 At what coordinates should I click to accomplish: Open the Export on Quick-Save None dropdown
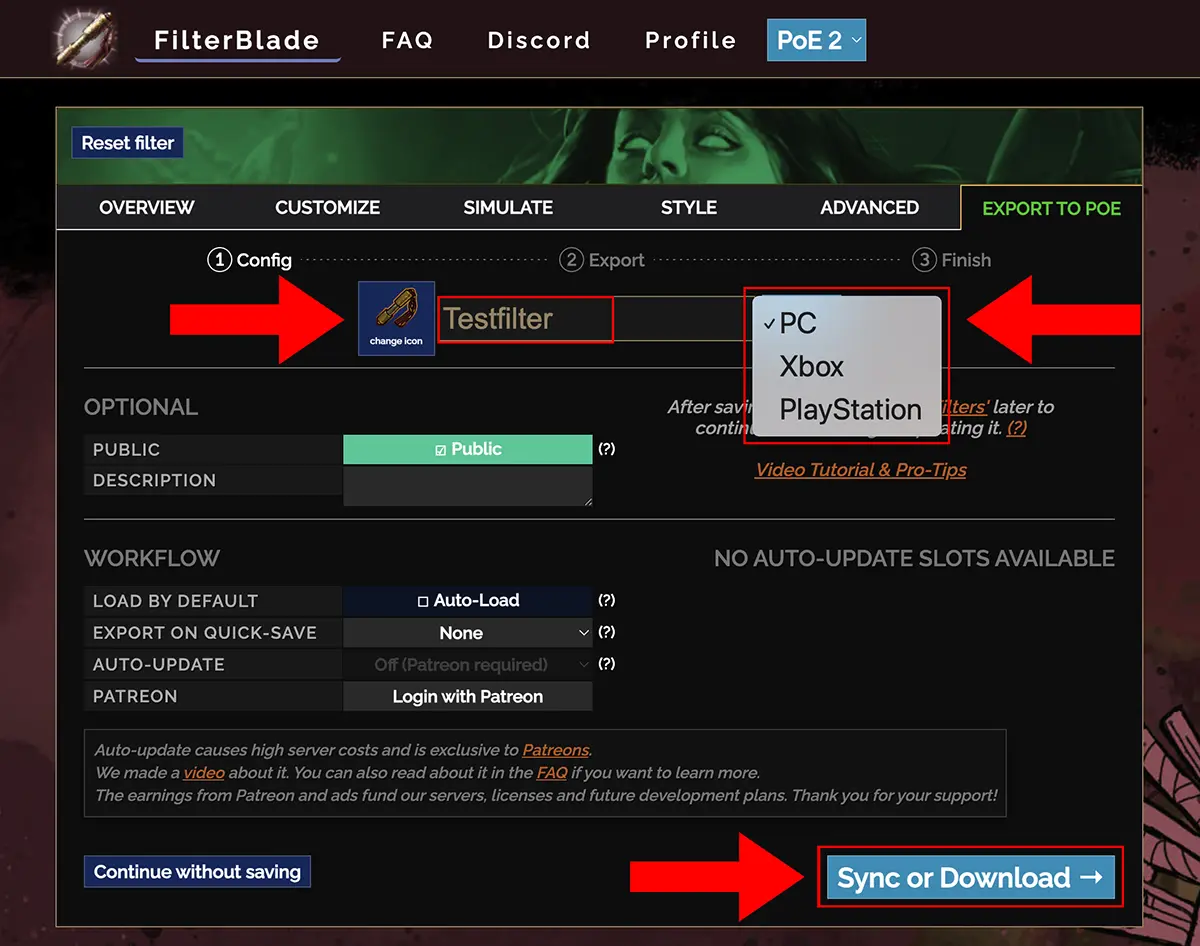467,632
